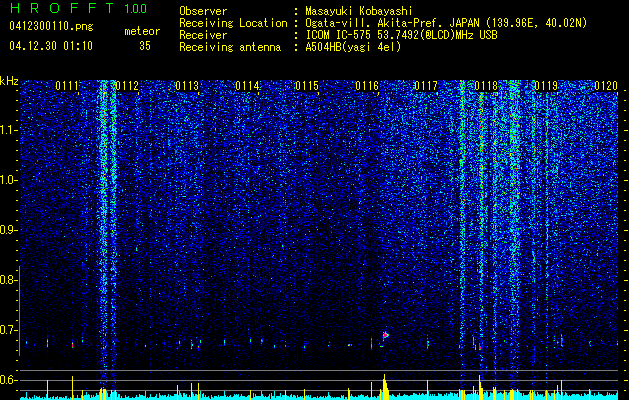Click the 0120 time marker
Screen dimensions: 629x400
(x=606, y=86)
